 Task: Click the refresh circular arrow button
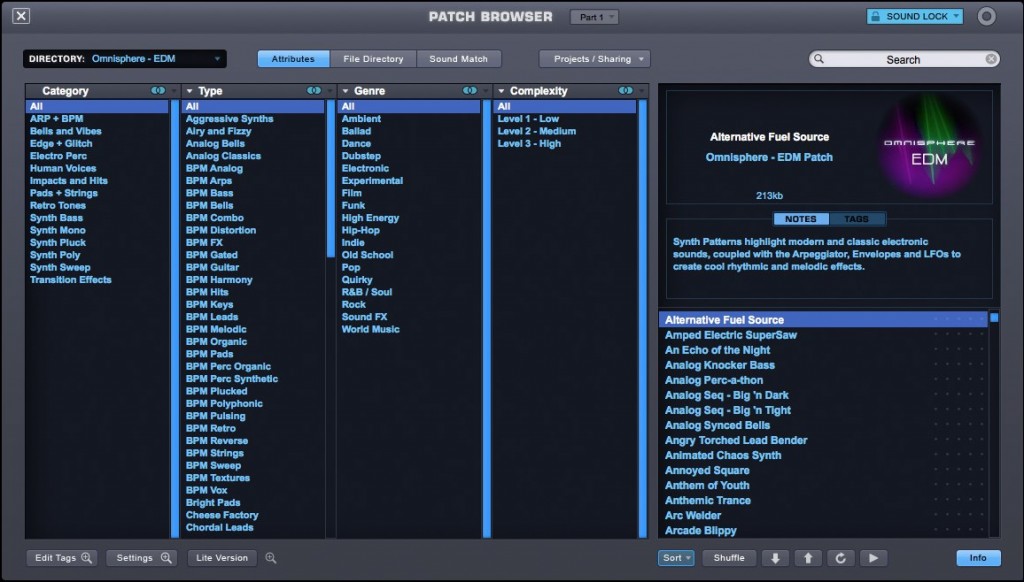(x=840, y=558)
